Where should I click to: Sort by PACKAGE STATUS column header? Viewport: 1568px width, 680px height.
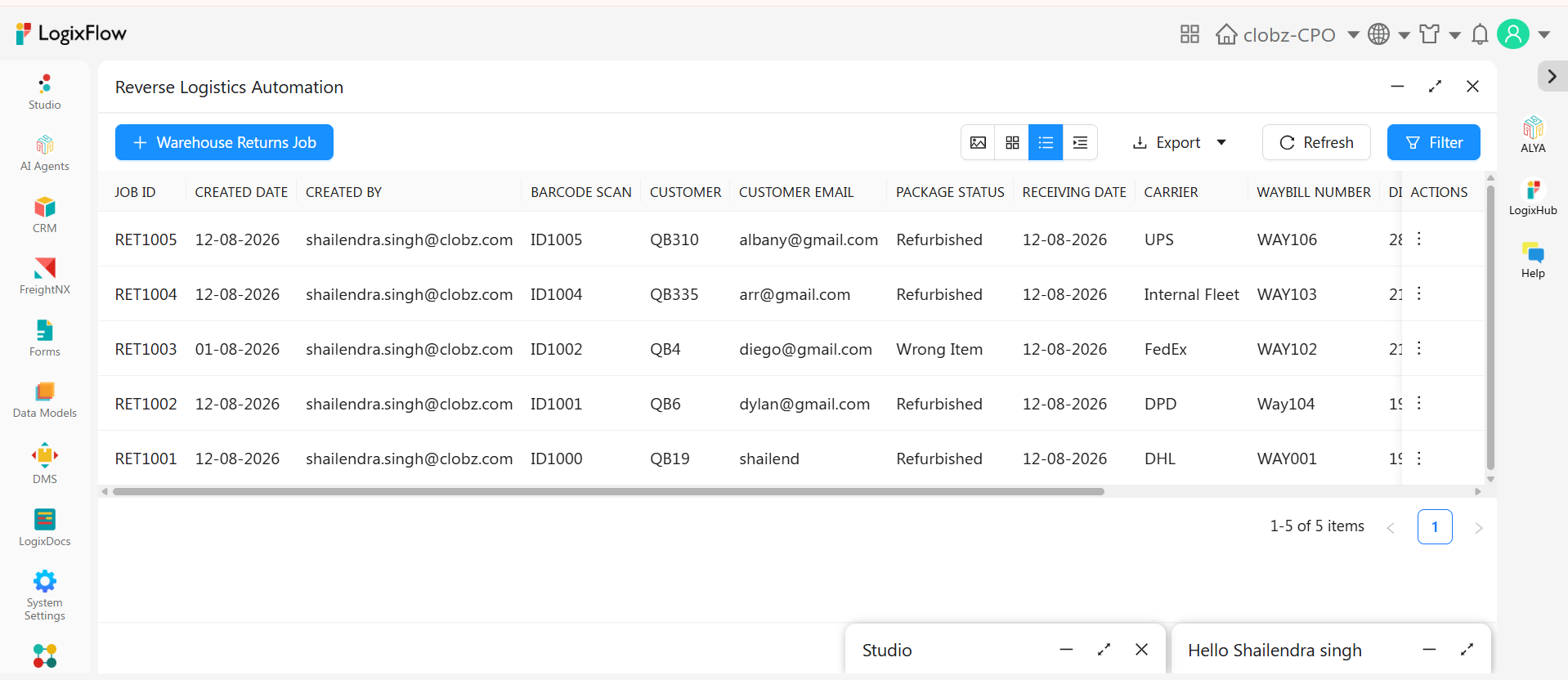(x=950, y=192)
